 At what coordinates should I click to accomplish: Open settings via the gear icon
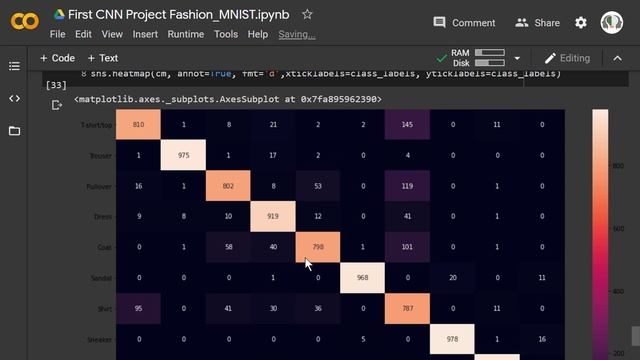pos(581,22)
